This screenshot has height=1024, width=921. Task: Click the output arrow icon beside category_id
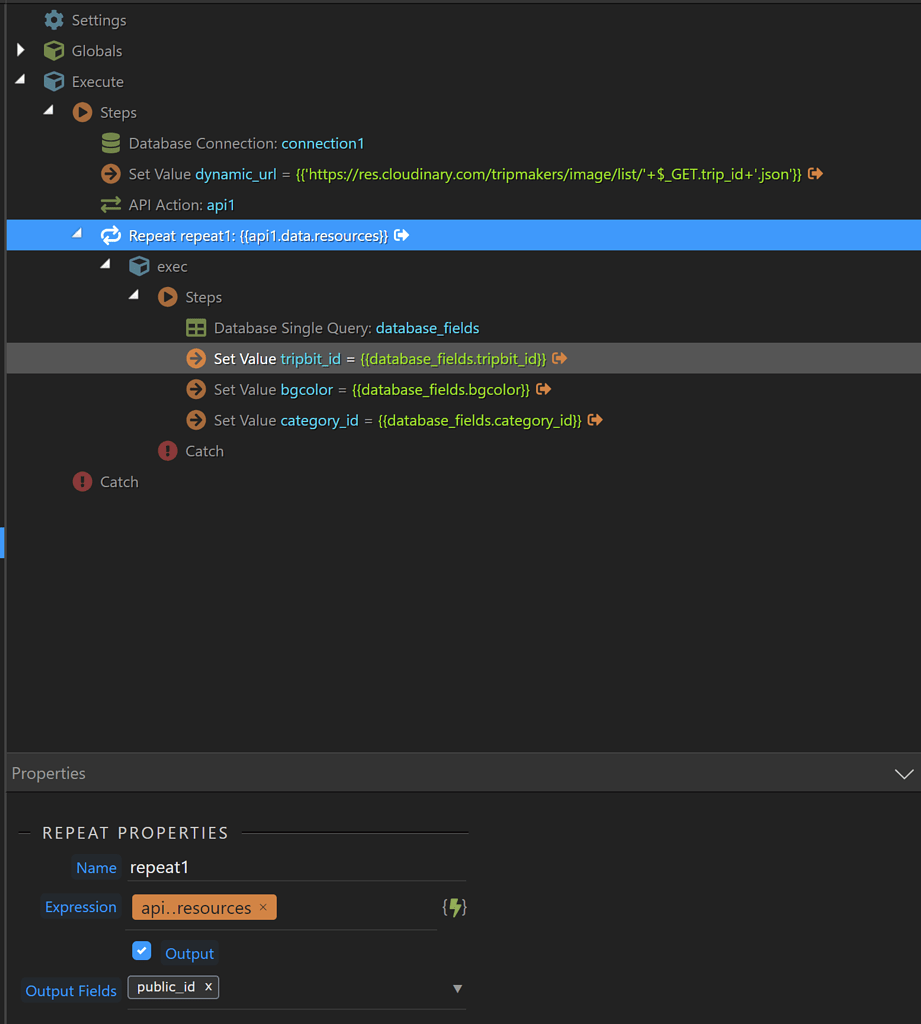pyautogui.click(x=595, y=420)
